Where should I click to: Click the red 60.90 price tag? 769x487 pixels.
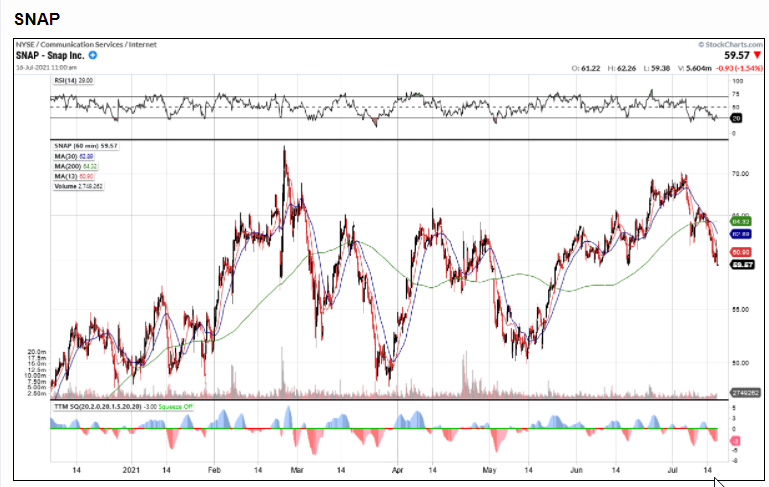[x=741, y=252]
